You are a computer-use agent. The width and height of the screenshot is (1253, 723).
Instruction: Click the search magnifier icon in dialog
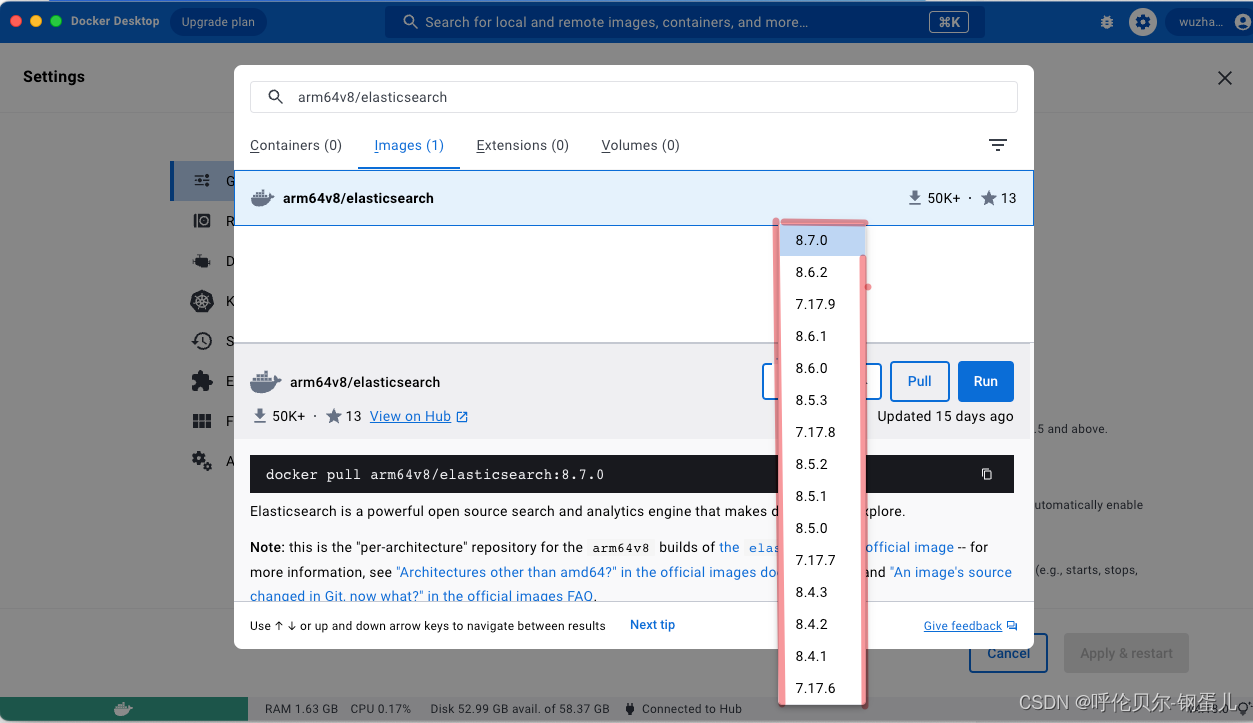click(x=276, y=97)
